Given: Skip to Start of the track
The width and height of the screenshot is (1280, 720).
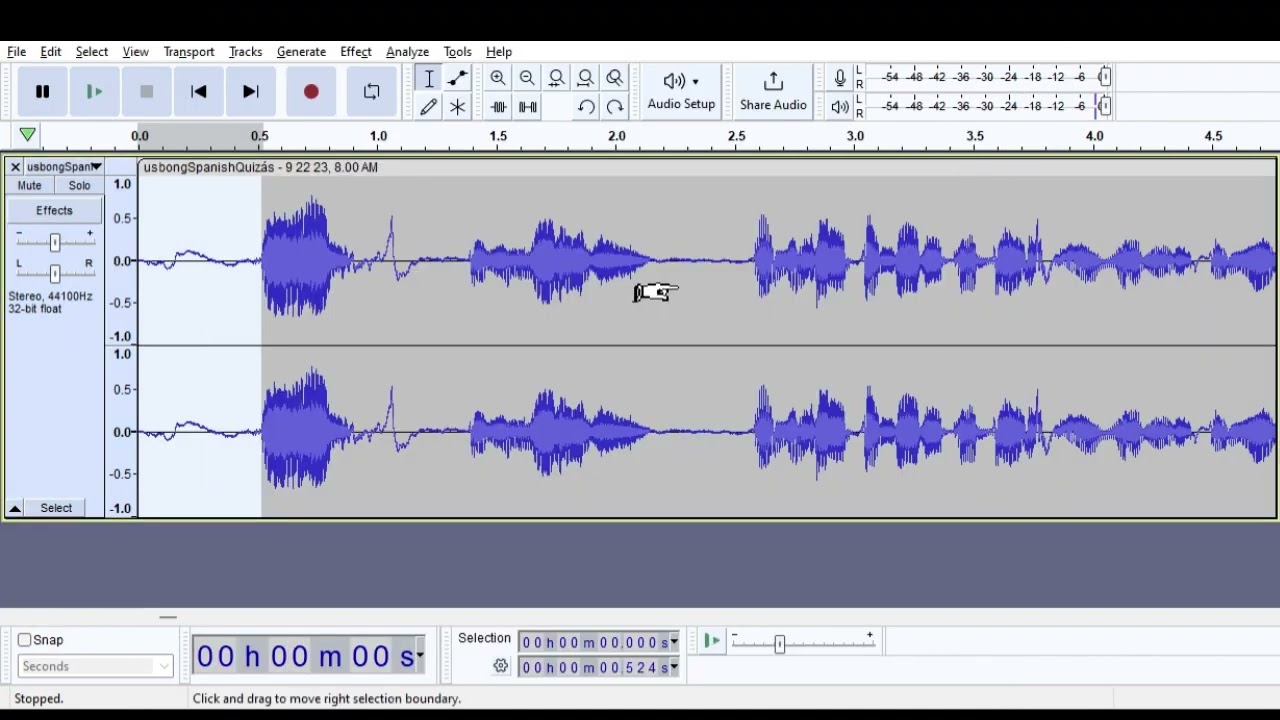Looking at the screenshot, I should point(198,92).
